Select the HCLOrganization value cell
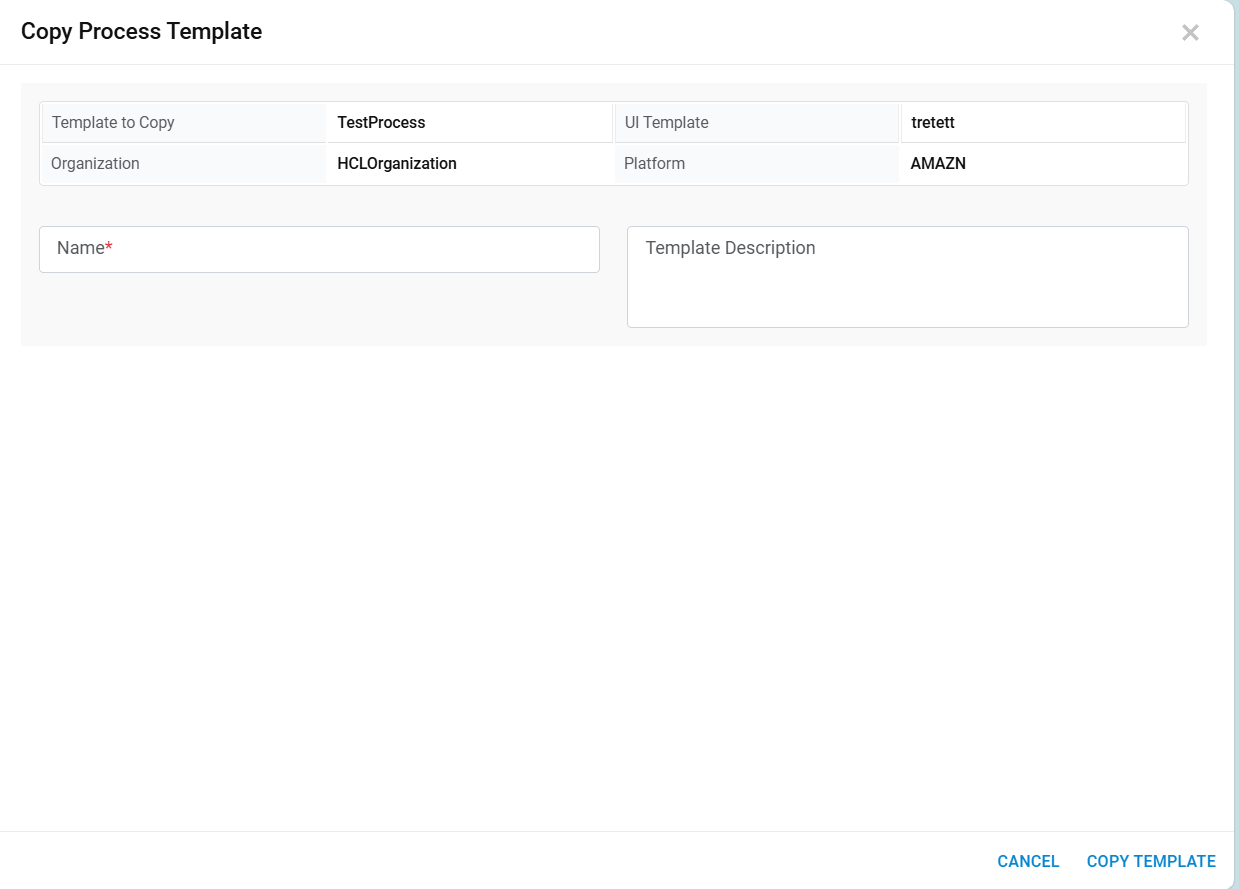Image resolution: width=1239 pixels, height=889 pixels. tap(397, 164)
